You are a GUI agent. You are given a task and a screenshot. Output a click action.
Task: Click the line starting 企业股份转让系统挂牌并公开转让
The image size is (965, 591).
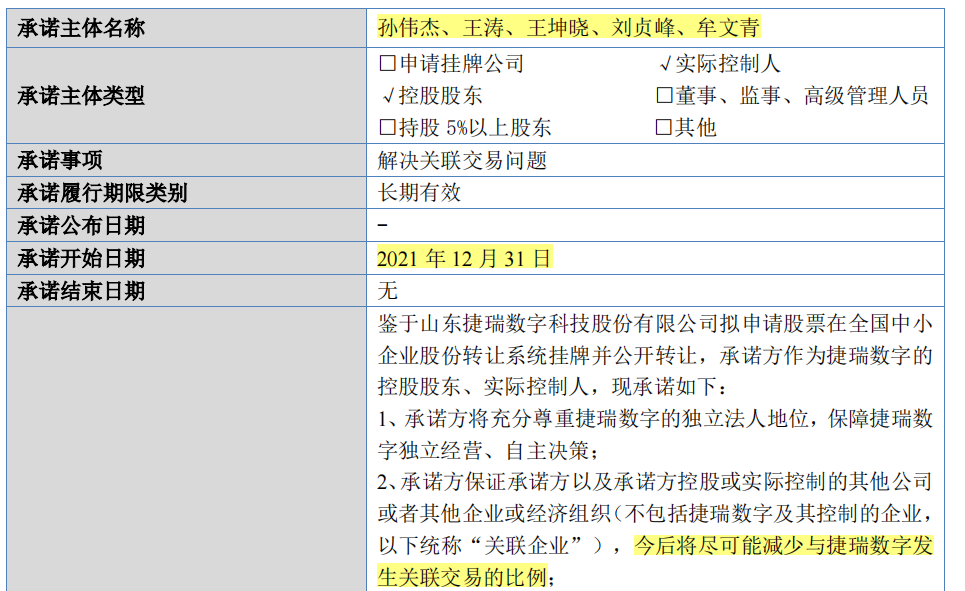(x=655, y=356)
